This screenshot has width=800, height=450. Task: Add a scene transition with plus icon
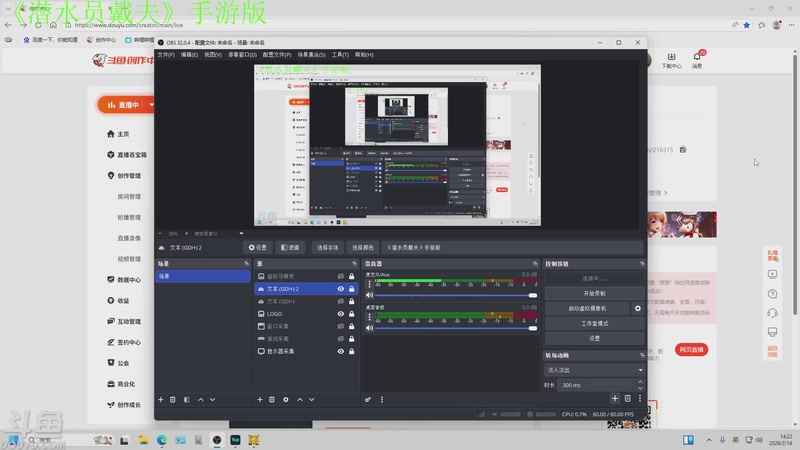pos(615,398)
